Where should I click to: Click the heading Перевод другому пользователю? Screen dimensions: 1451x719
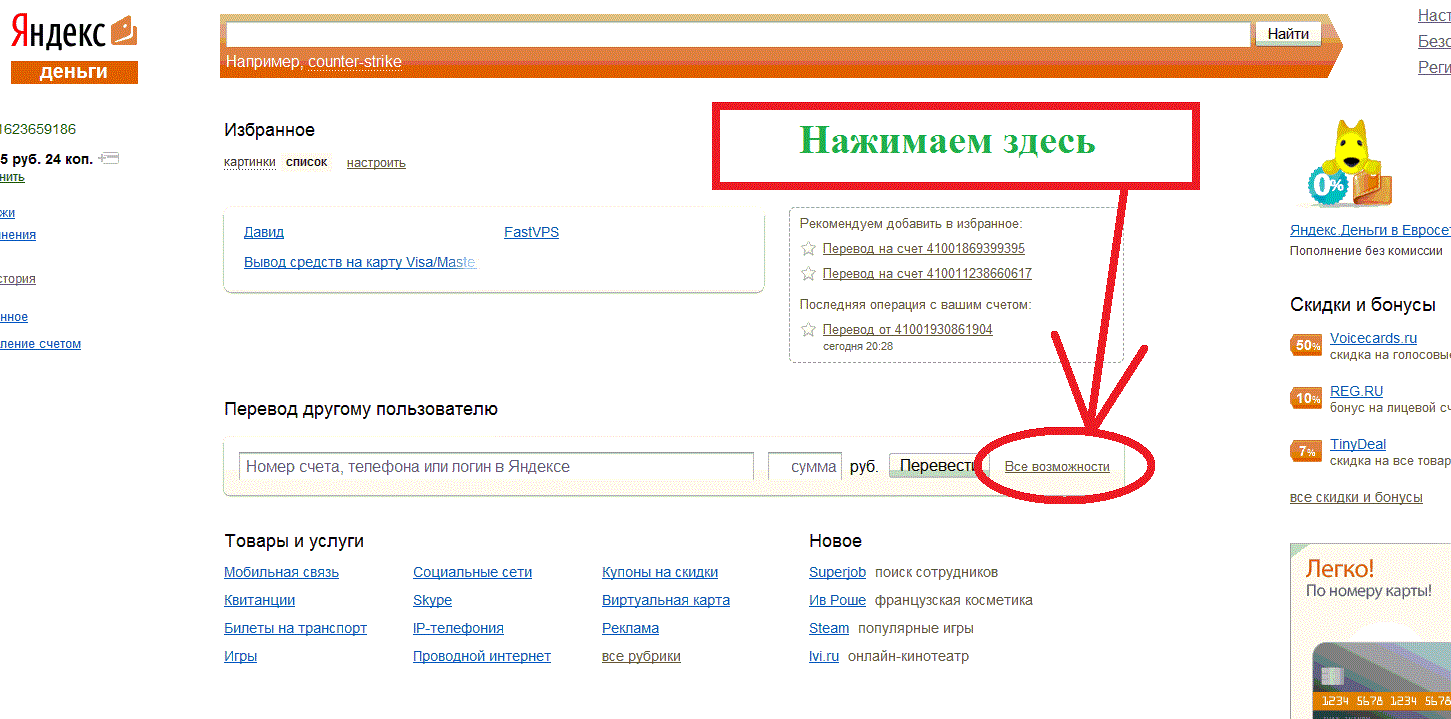coord(361,409)
